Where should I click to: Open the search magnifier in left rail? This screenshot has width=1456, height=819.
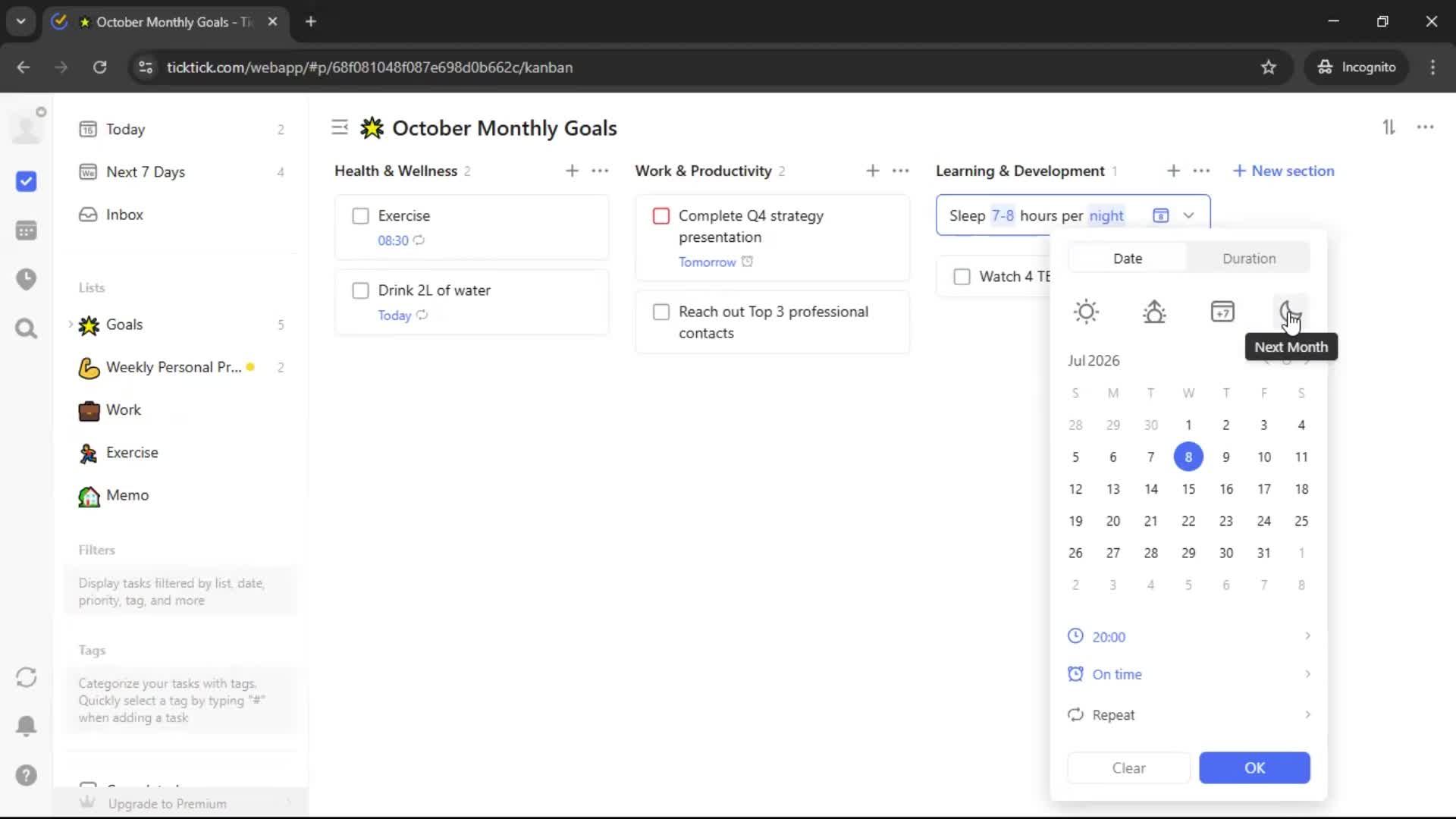[27, 328]
